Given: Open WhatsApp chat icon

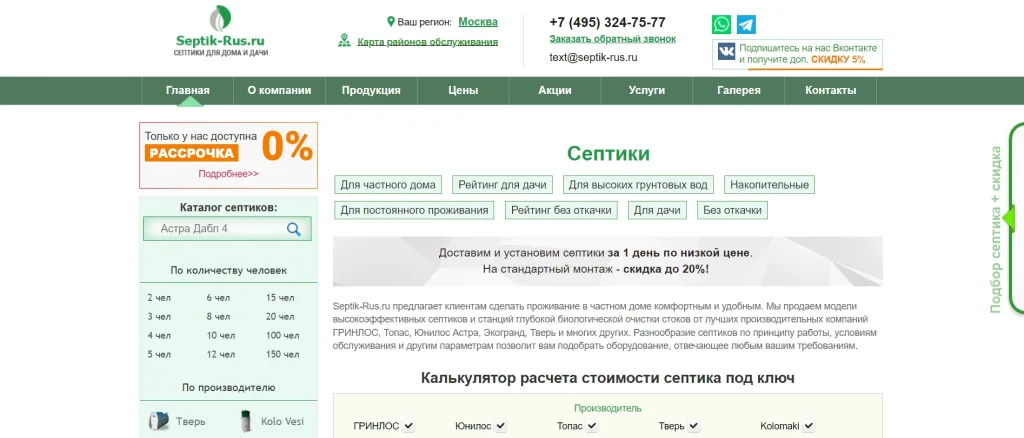Looking at the screenshot, I should click(722, 24).
